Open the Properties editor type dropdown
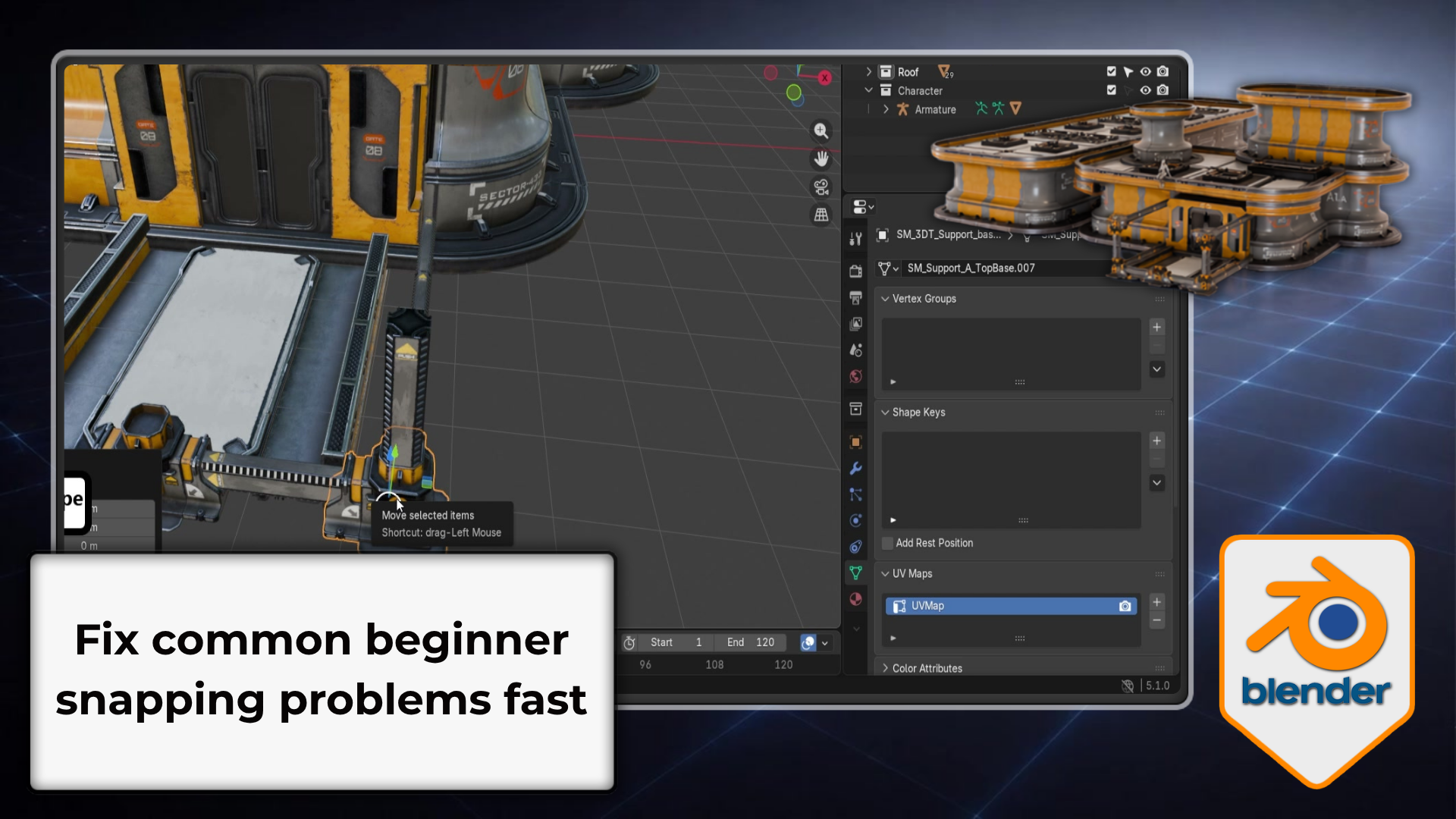Screen dimensions: 1456x819 (863, 206)
